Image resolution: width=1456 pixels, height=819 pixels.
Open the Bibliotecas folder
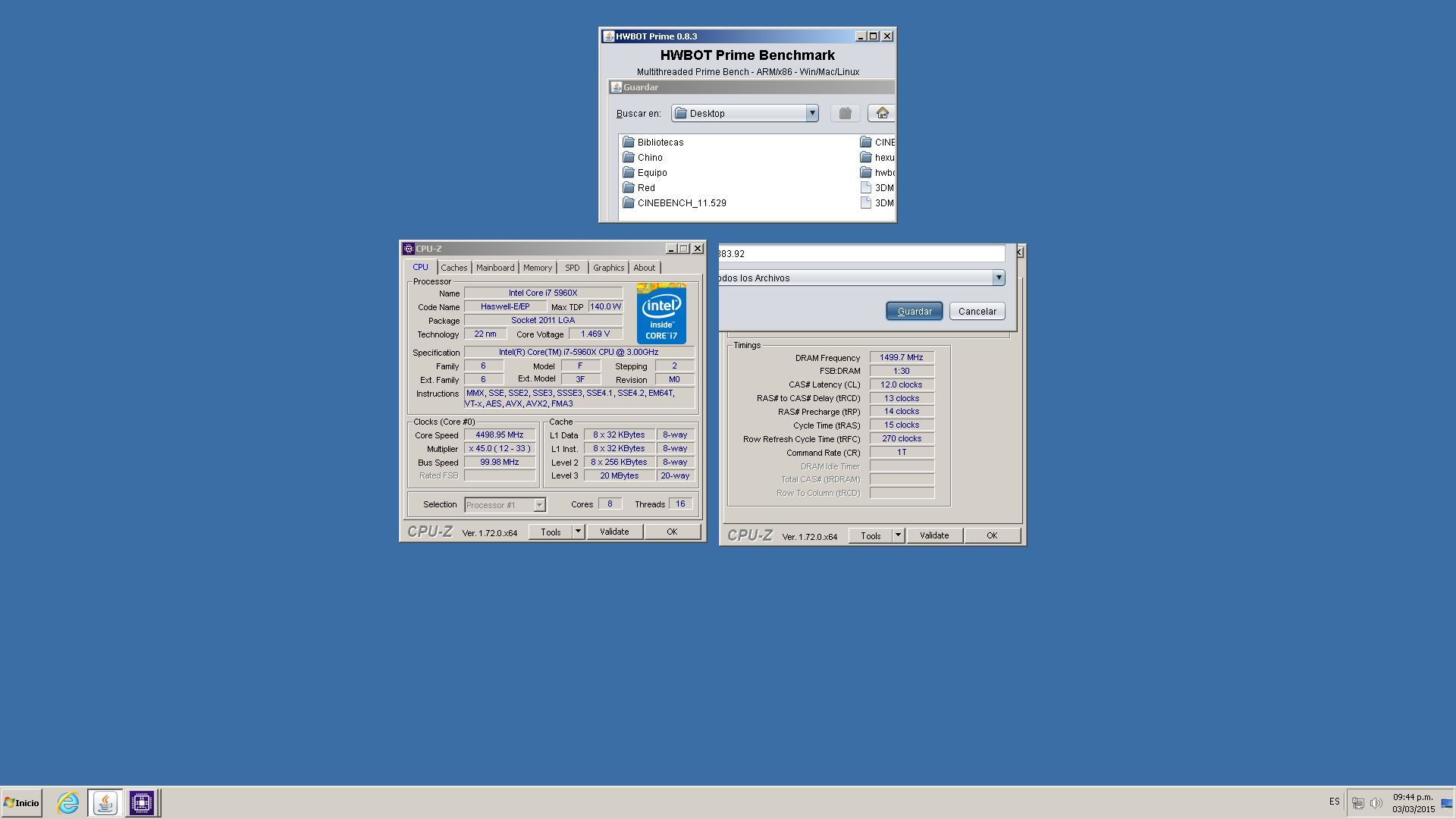click(x=653, y=142)
